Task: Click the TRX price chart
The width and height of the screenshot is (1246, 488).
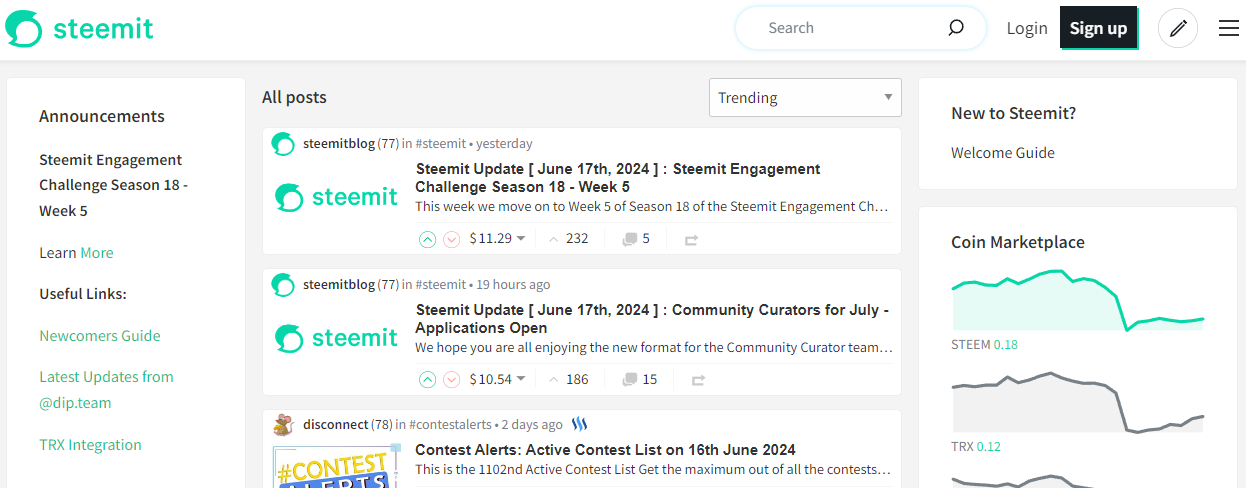Action: (1078, 403)
